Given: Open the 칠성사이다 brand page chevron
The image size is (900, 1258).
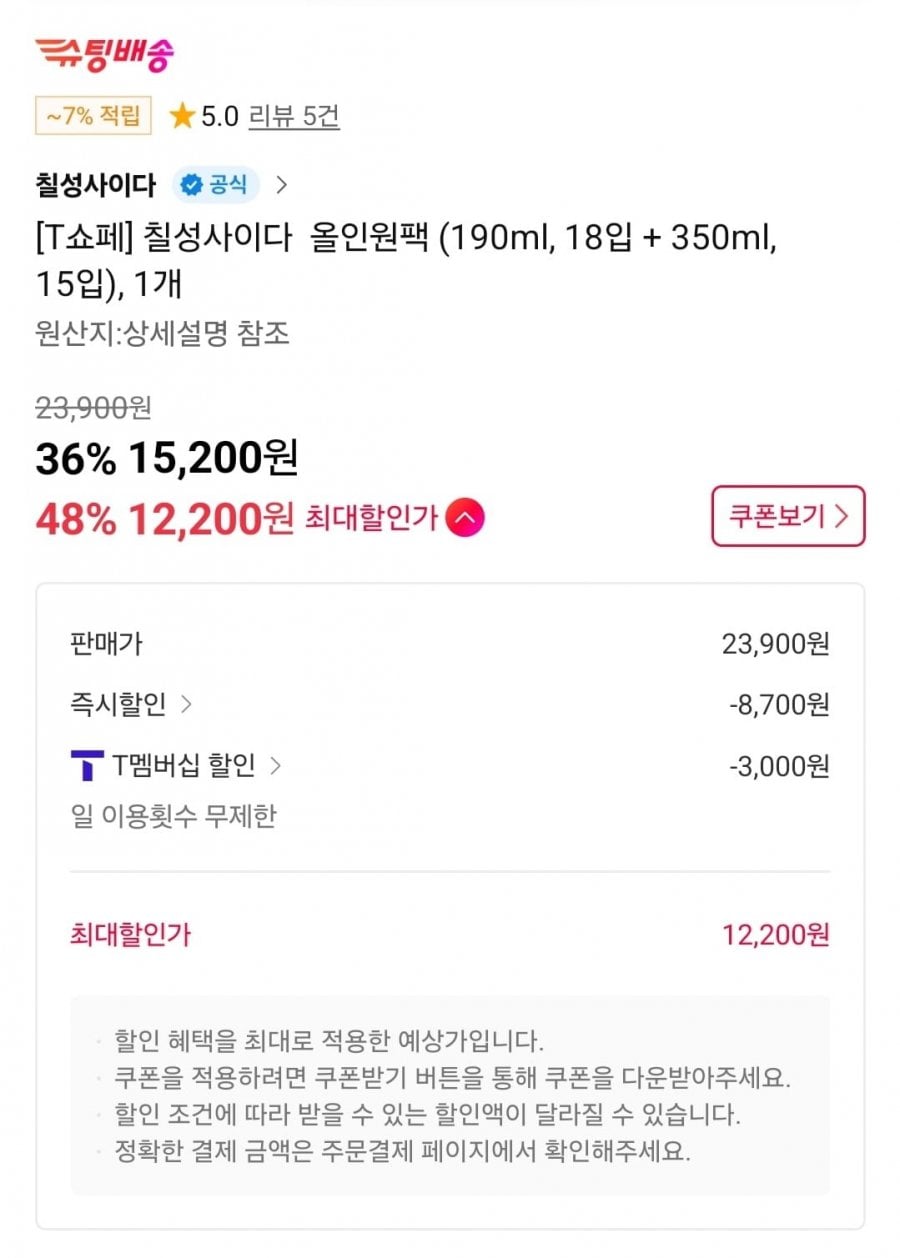Looking at the screenshot, I should (x=282, y=185).
